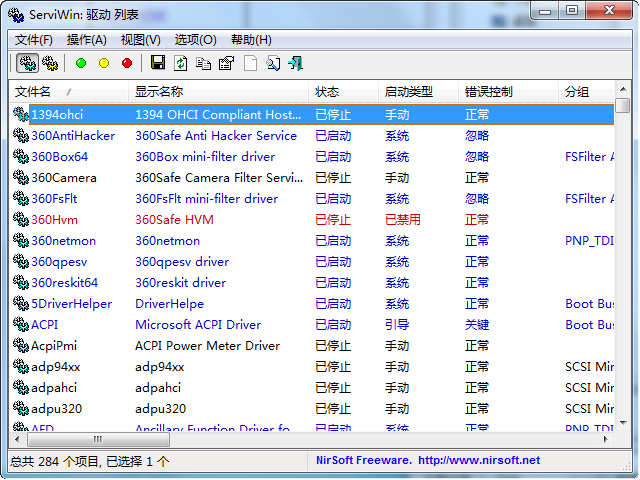
Task: Click the green start service button
Action: [x=81, y=63]
